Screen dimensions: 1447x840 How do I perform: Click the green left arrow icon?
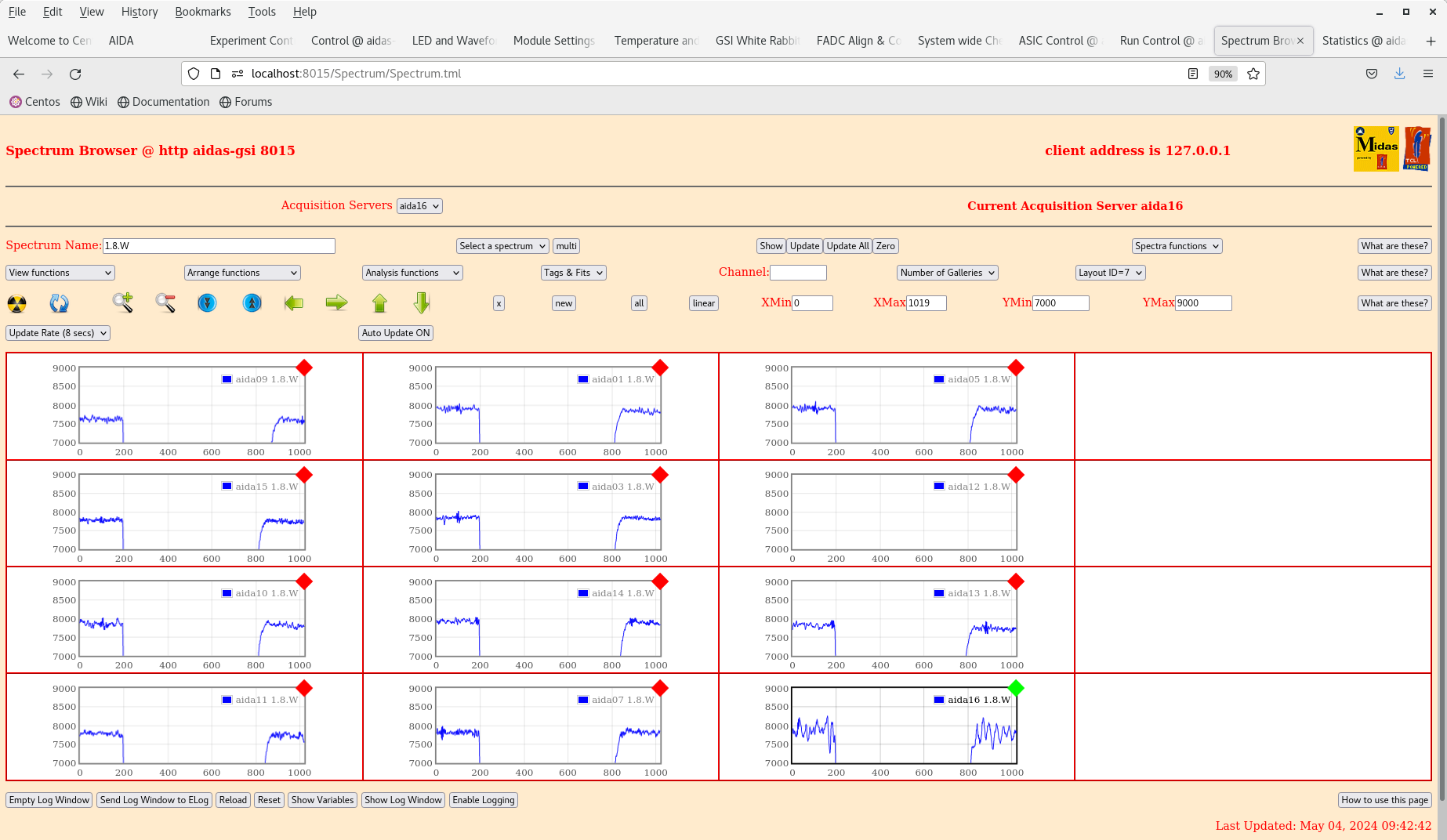point(294,302)
